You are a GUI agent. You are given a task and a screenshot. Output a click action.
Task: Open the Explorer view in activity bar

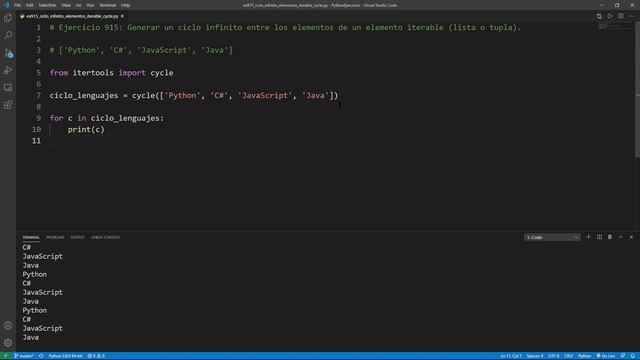(8, 18)
